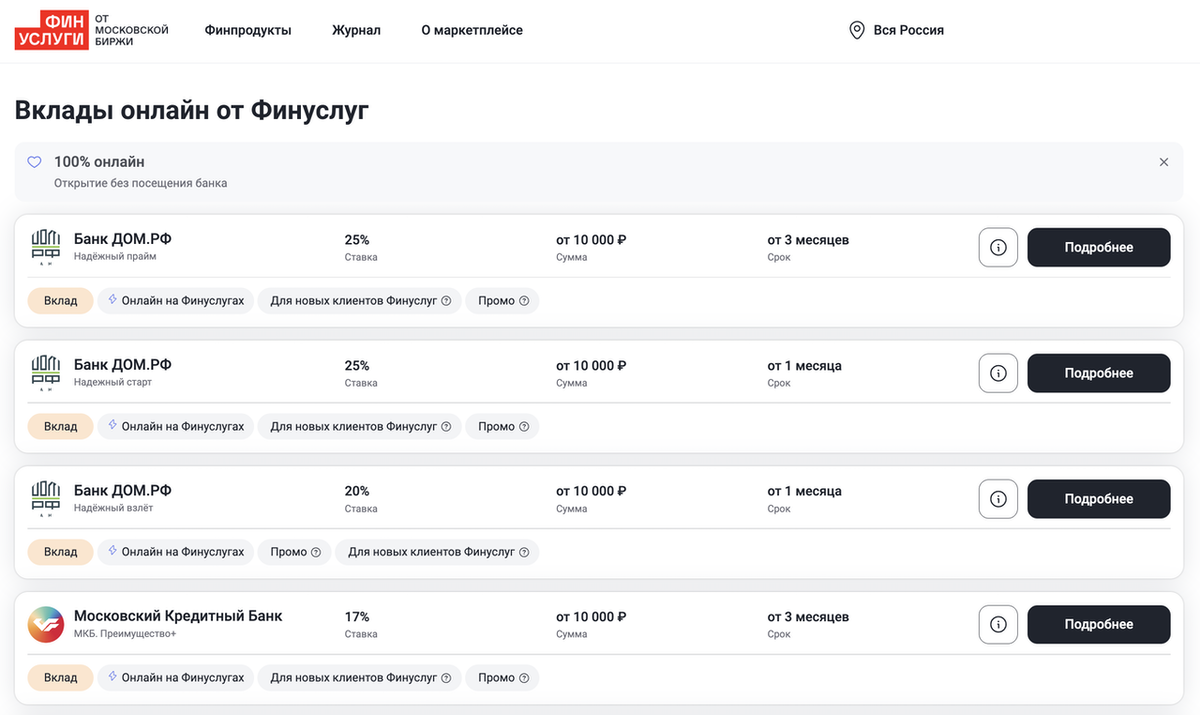Open info icon for Надежный старт deposit
The height and width of the screenshot is (715, 1200).
(x=998, y=373)
